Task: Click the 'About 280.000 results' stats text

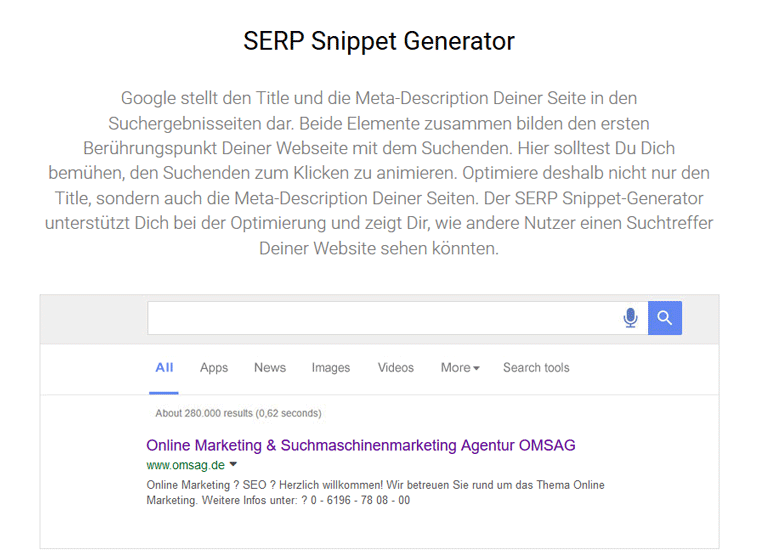Action: 238,413
